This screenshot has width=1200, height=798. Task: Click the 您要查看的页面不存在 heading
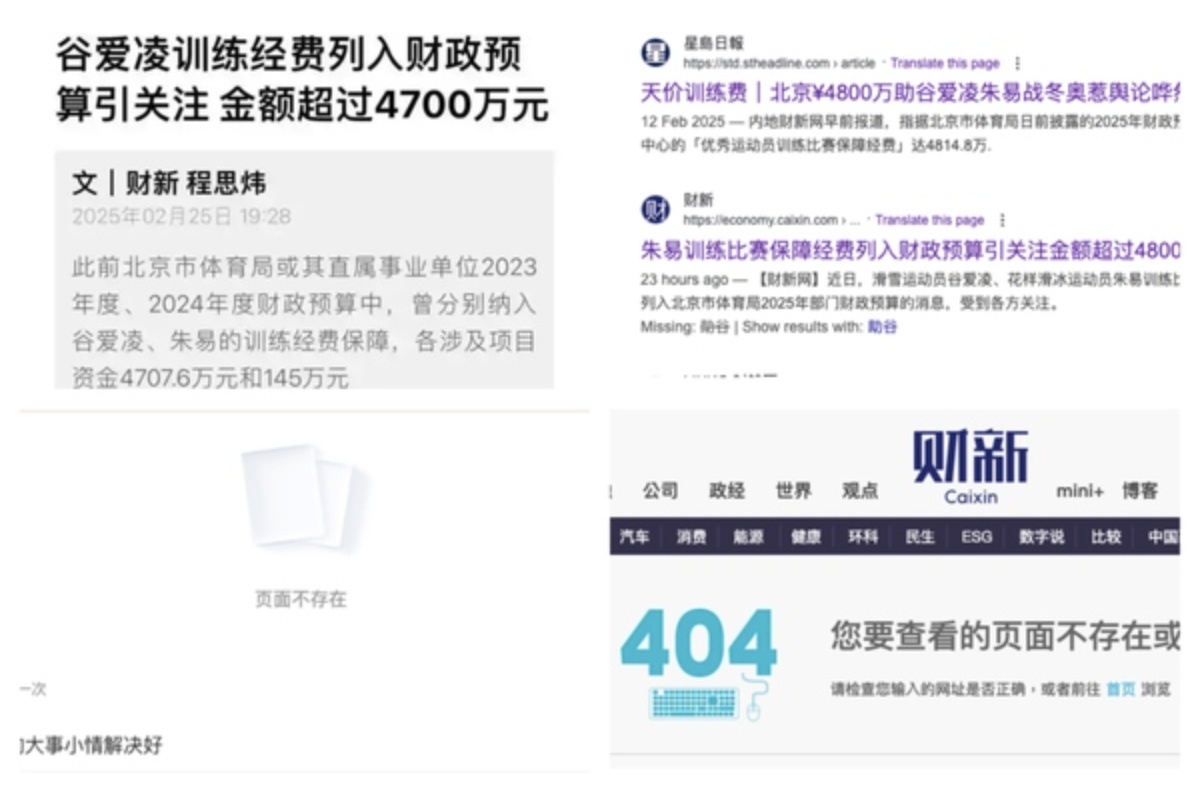point(1005,636)
